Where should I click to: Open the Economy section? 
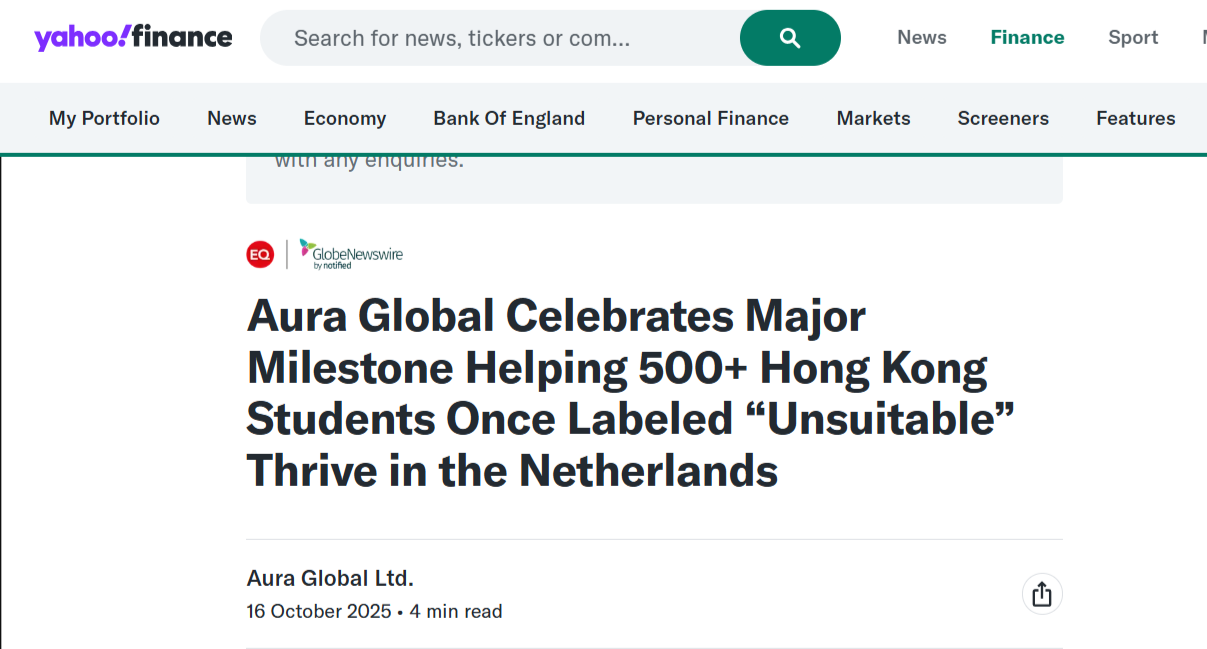(345, 118)
